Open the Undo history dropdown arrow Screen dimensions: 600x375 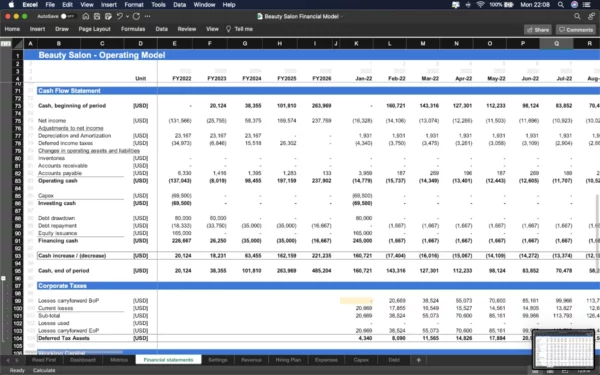pos(127,16)
